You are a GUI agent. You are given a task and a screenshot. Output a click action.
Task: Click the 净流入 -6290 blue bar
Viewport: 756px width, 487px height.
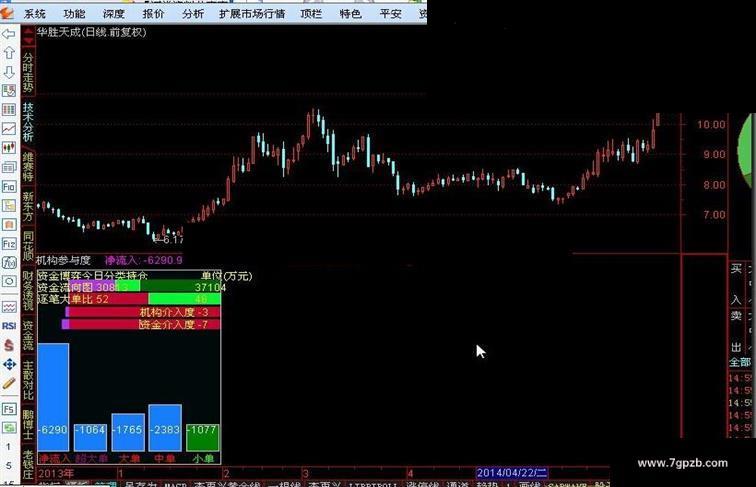[53, 397]
